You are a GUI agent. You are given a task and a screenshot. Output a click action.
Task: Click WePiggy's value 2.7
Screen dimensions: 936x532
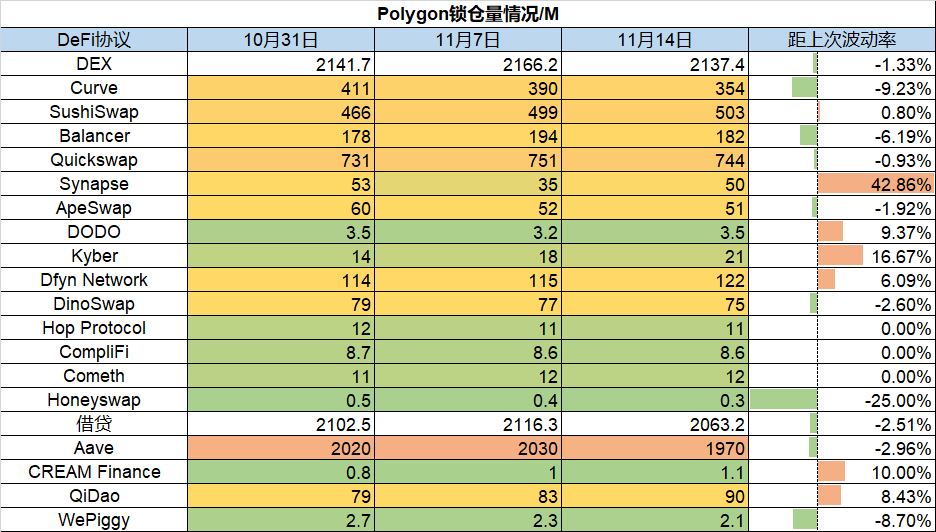pyautogui.click(x=281, y=519)
